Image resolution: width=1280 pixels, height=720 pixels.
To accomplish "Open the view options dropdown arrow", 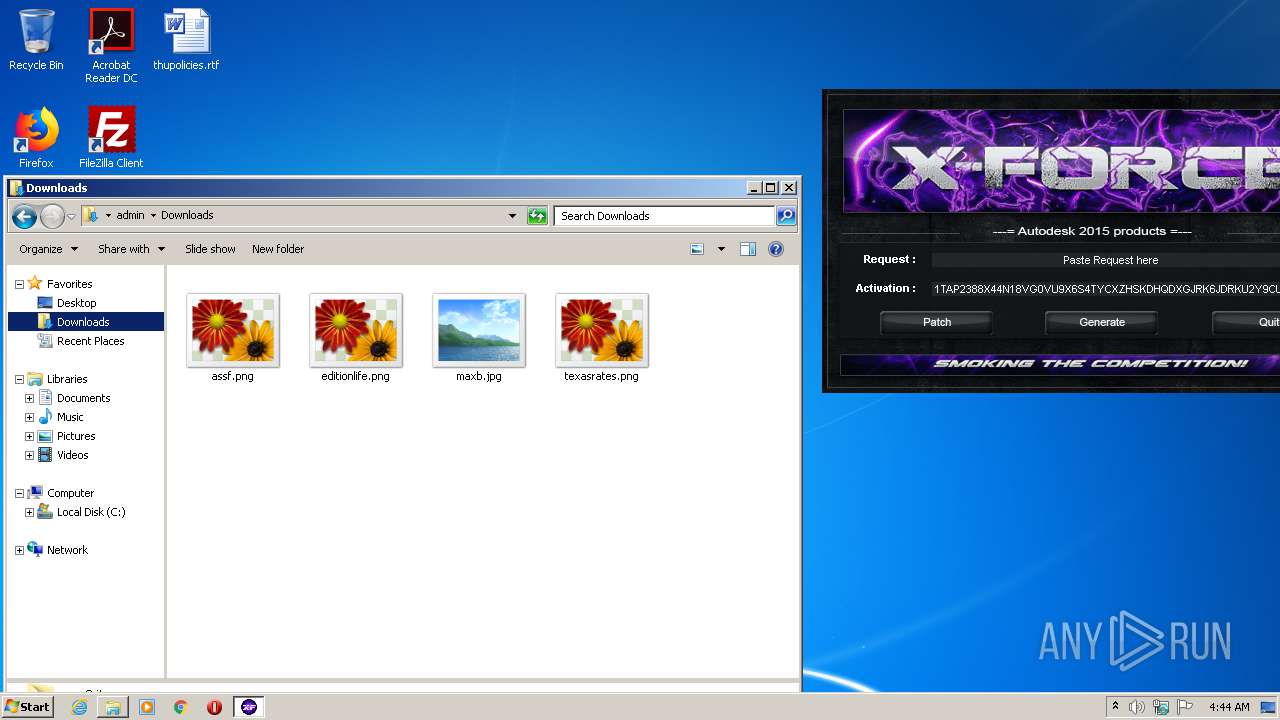I will 721,249.
